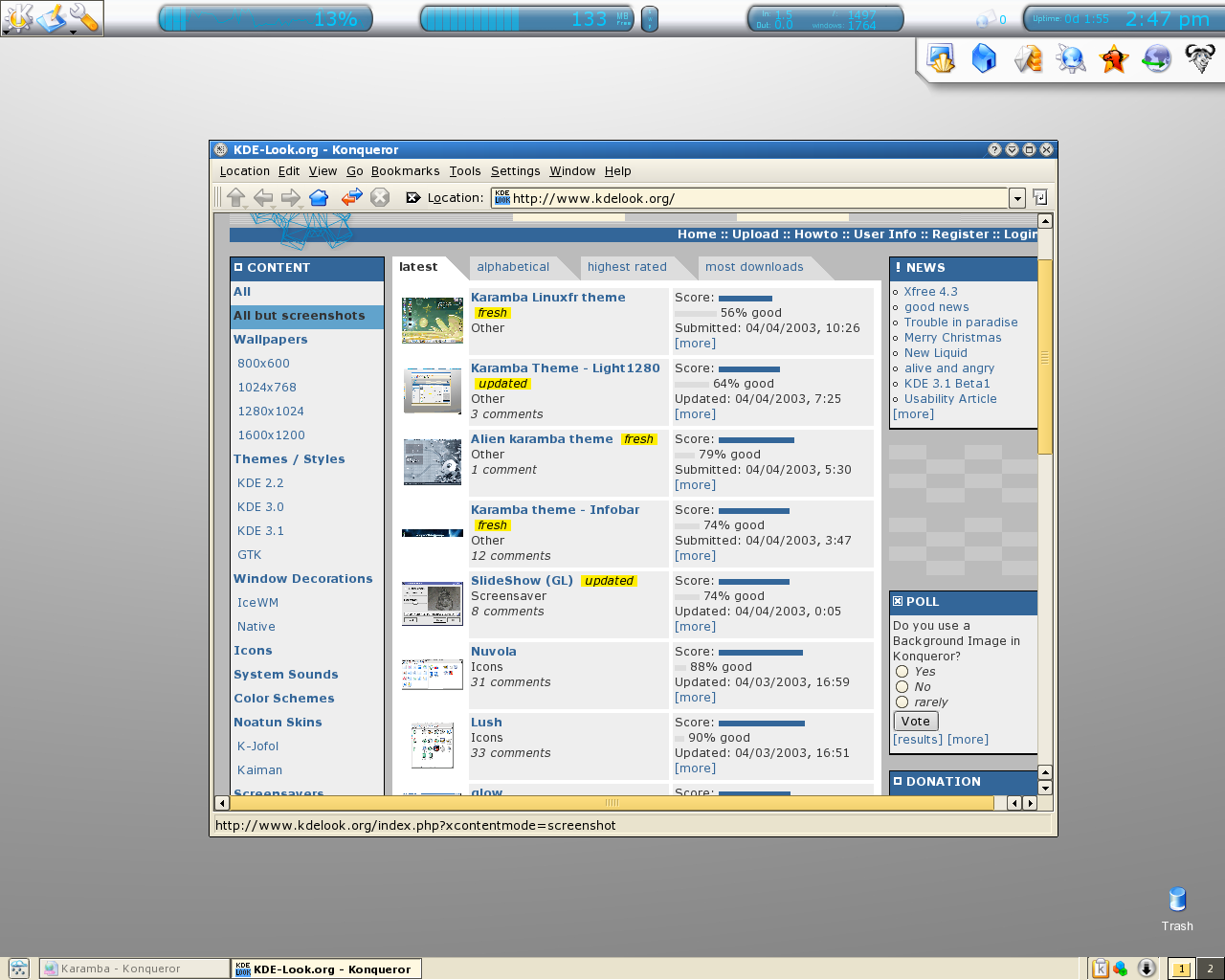The height and width of the screenshot is (980, 1225).
Task: Open the Location menu
Action: [x=244, y=171]
